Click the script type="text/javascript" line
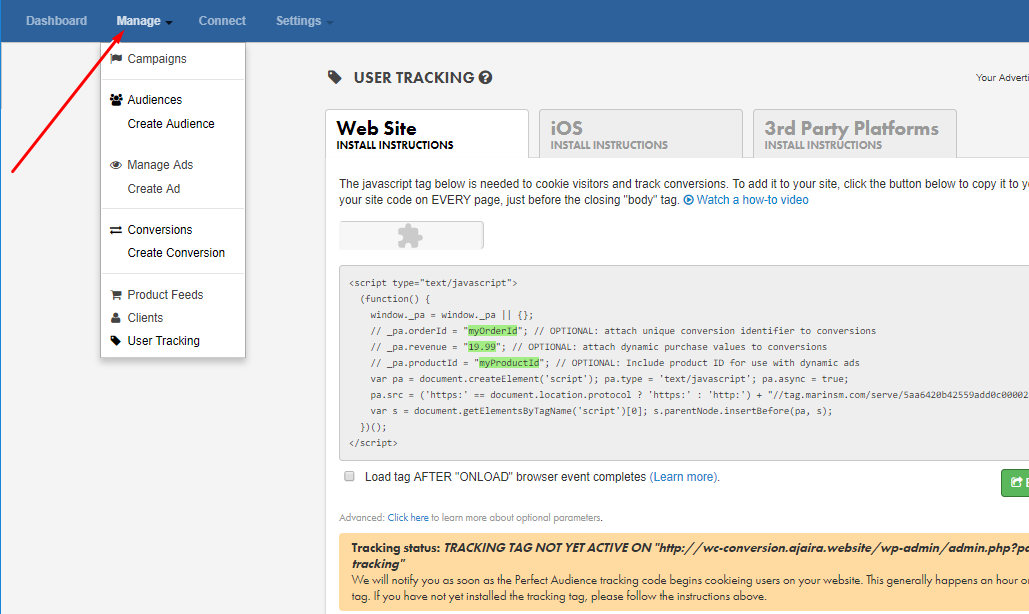Viewport: 1029px width, 614px height. pyautogui.click(x=433, y=283)
